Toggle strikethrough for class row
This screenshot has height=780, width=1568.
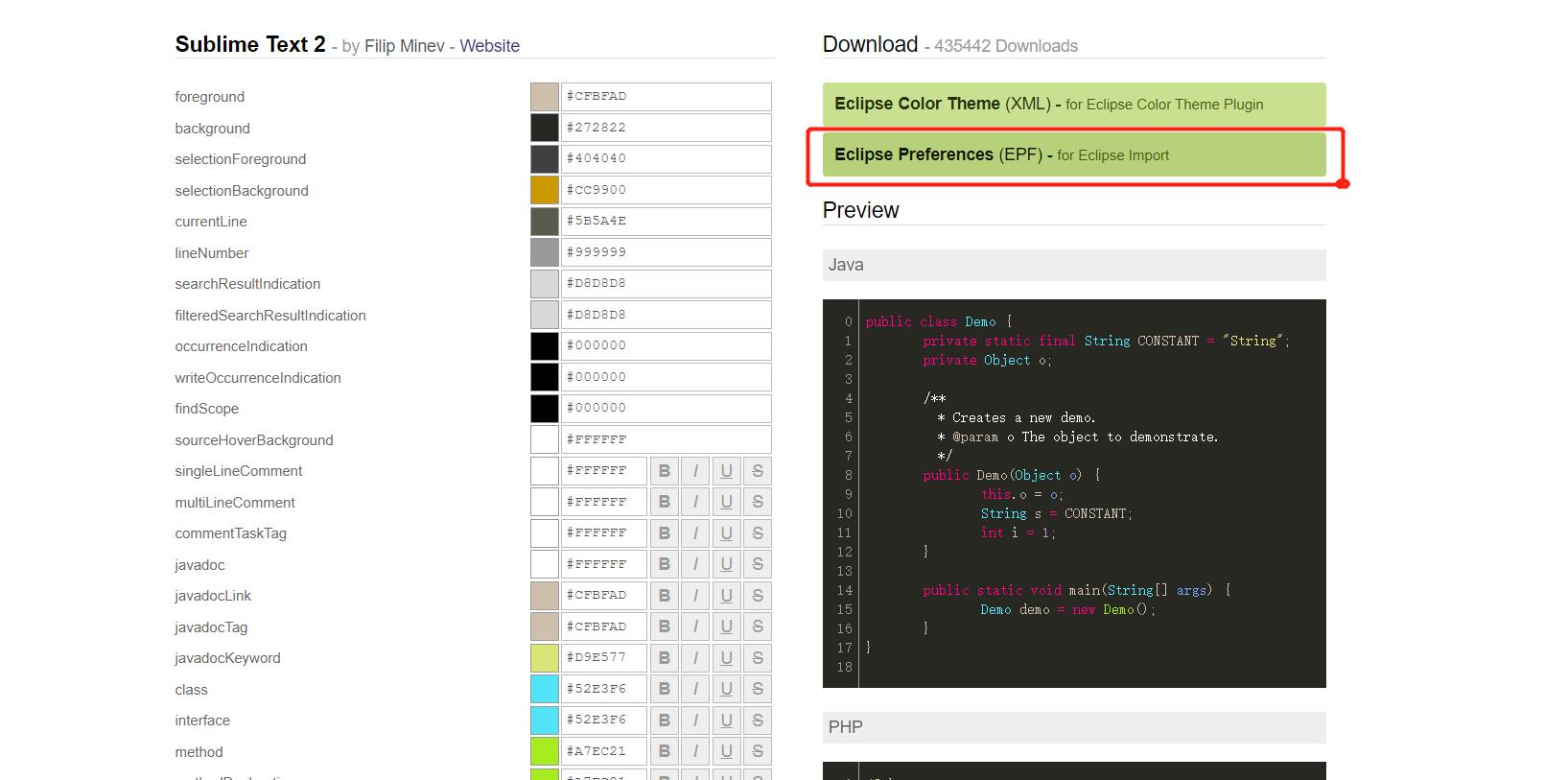(x=758, y=689)
